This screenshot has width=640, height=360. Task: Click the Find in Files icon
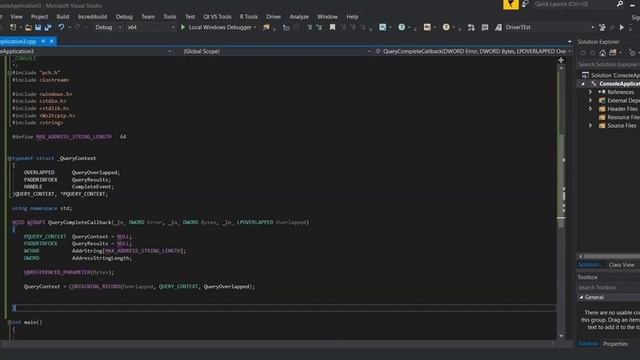tap(267, 27)
